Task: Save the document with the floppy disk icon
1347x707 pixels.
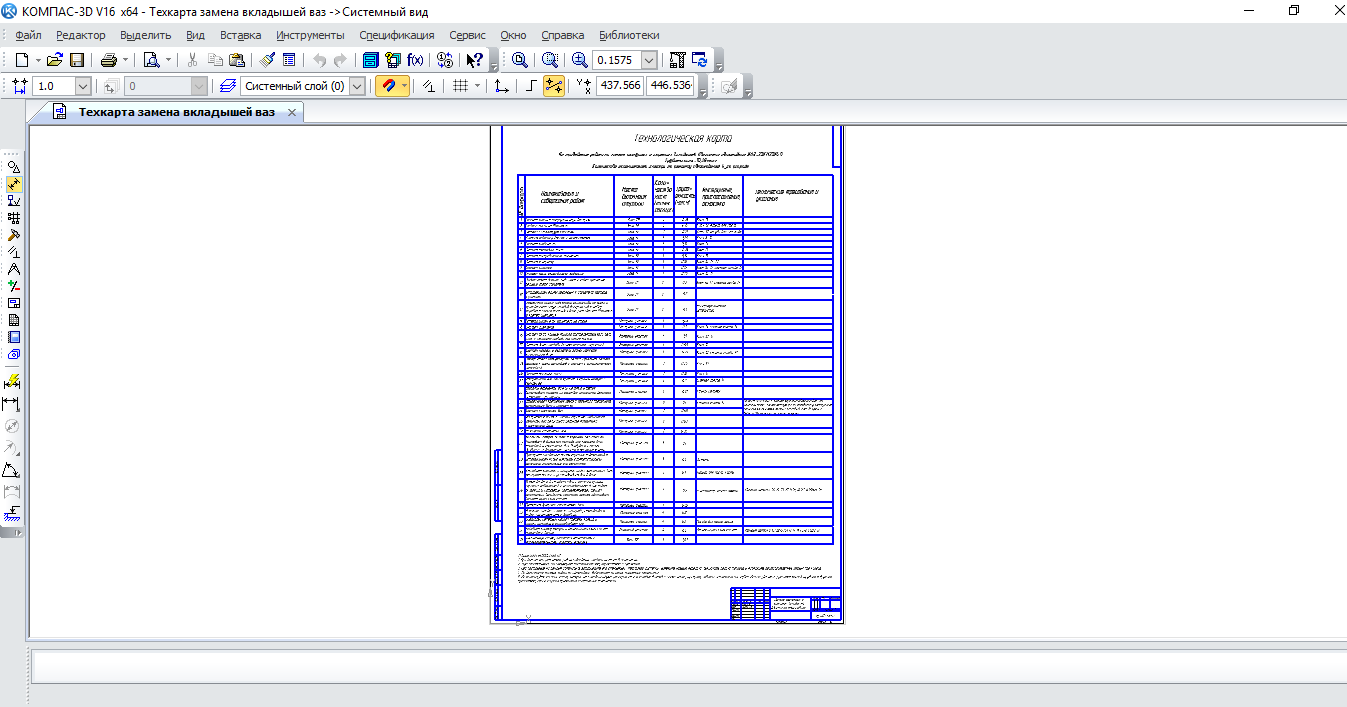Action: tap(76, 60)
